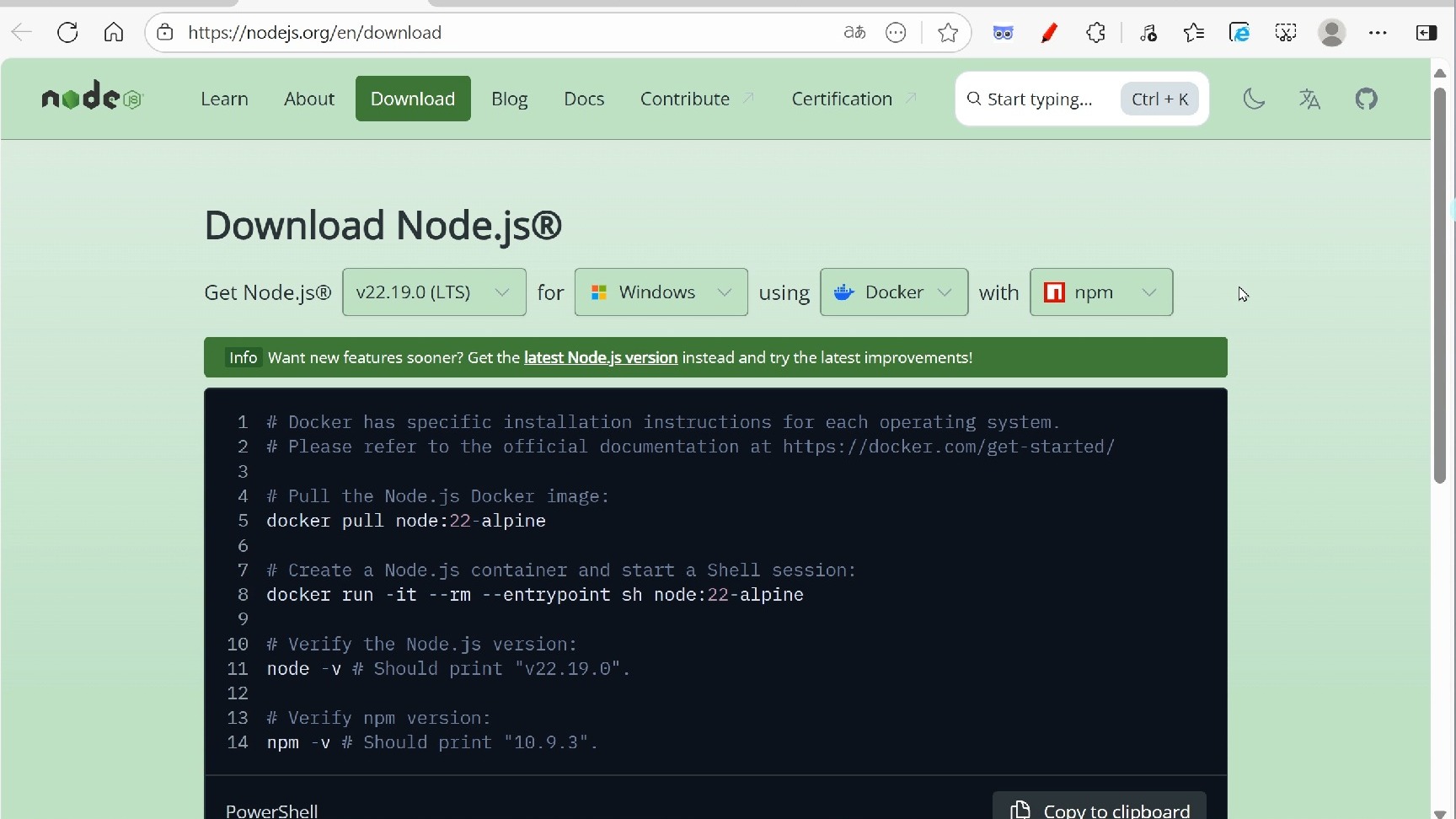Image resolution: width=1456 pixels, height=819 pixels.
Task: Reload the page with the refresh icon
Action: tap(67, 33)
